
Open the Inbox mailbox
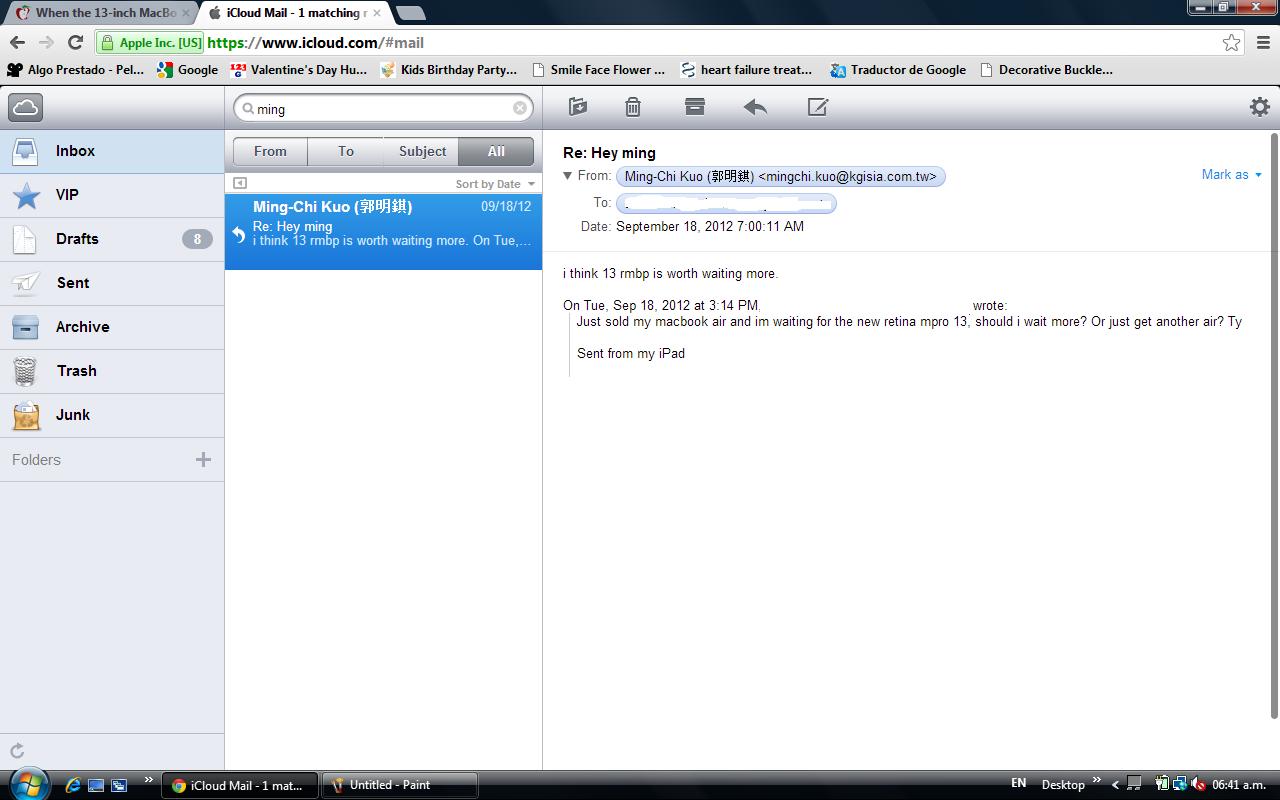click(x=112, y=151)
